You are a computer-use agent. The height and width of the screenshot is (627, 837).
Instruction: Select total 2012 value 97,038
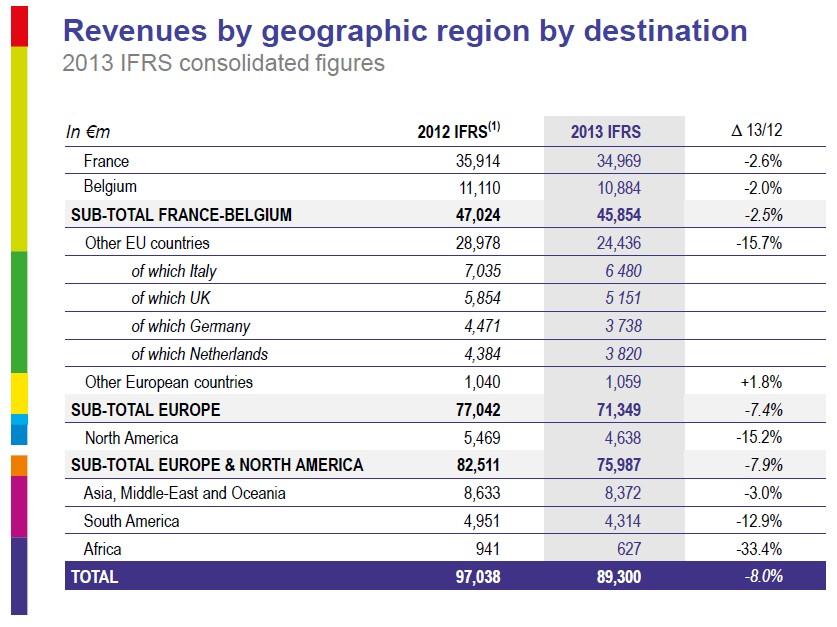(x=478, y=577)
